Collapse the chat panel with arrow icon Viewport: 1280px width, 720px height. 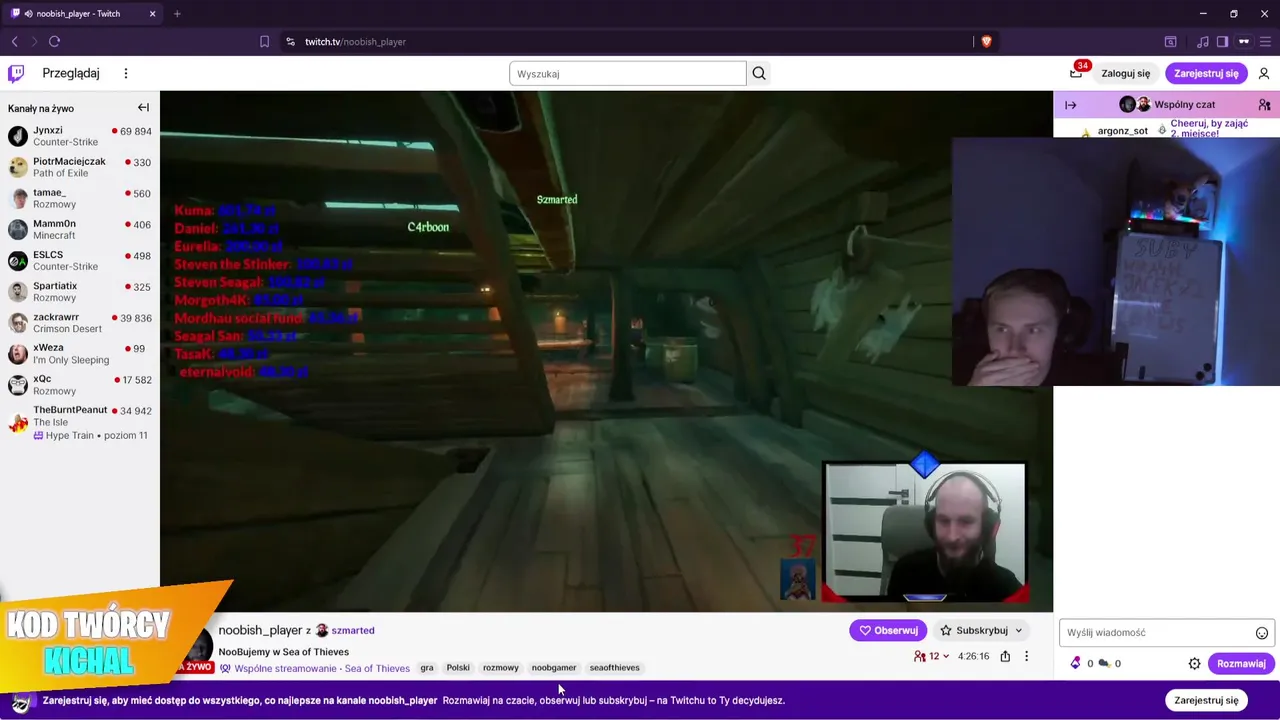click(x=1071, y=105)
